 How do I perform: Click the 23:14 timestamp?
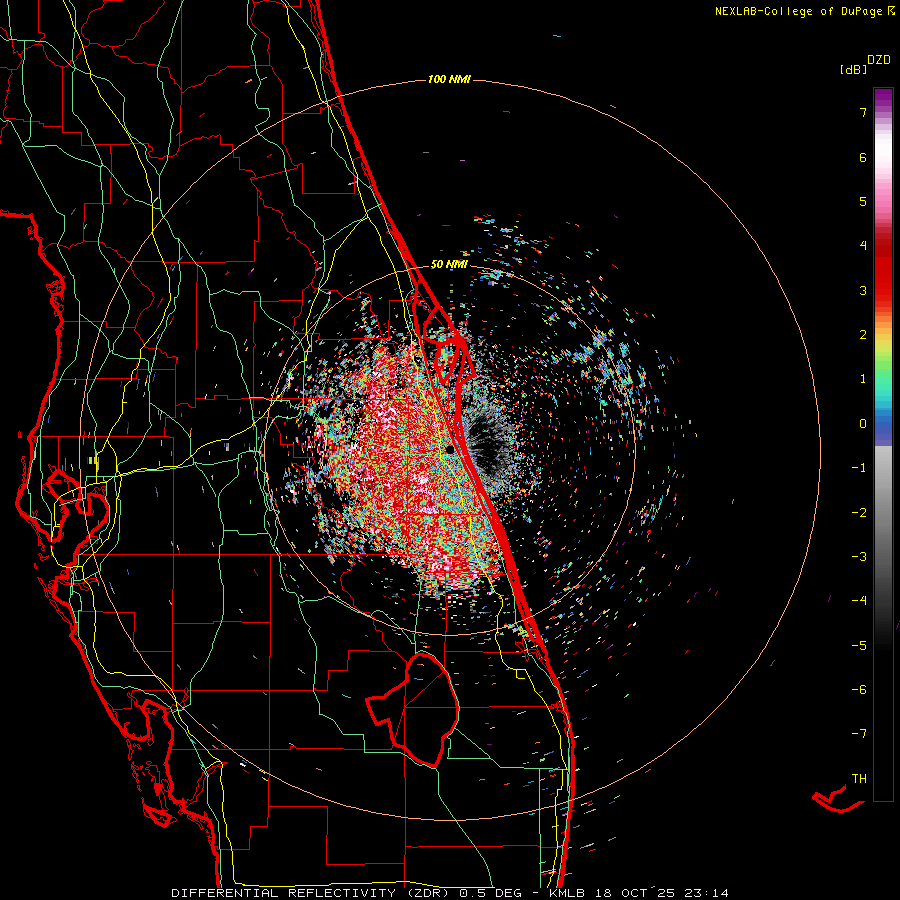[706, 893]
